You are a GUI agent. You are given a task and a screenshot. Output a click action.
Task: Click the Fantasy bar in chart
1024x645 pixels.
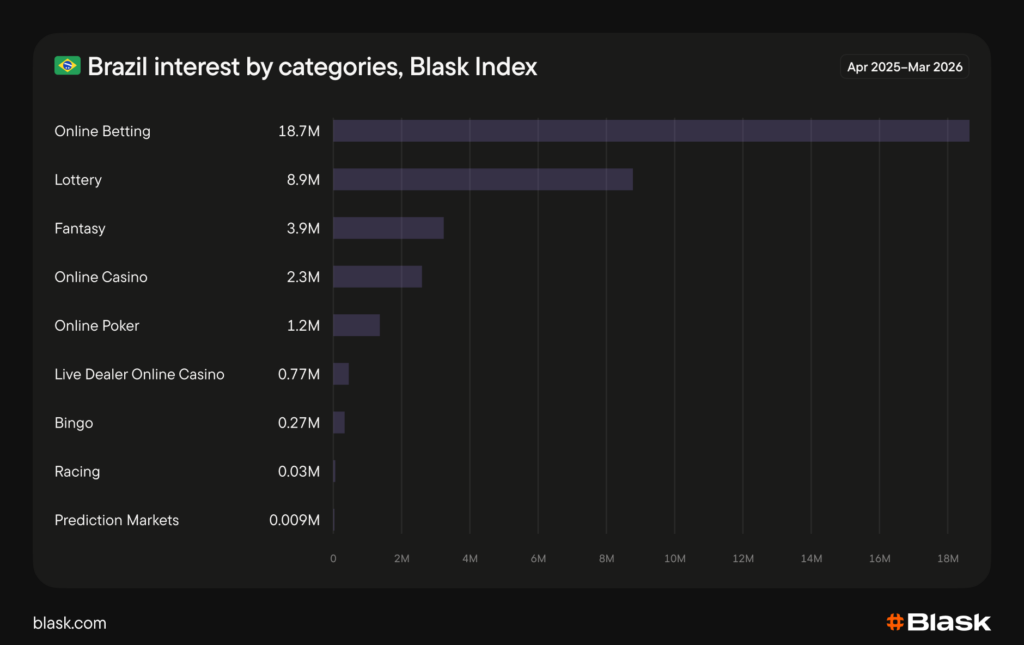(x=388, y=228)
